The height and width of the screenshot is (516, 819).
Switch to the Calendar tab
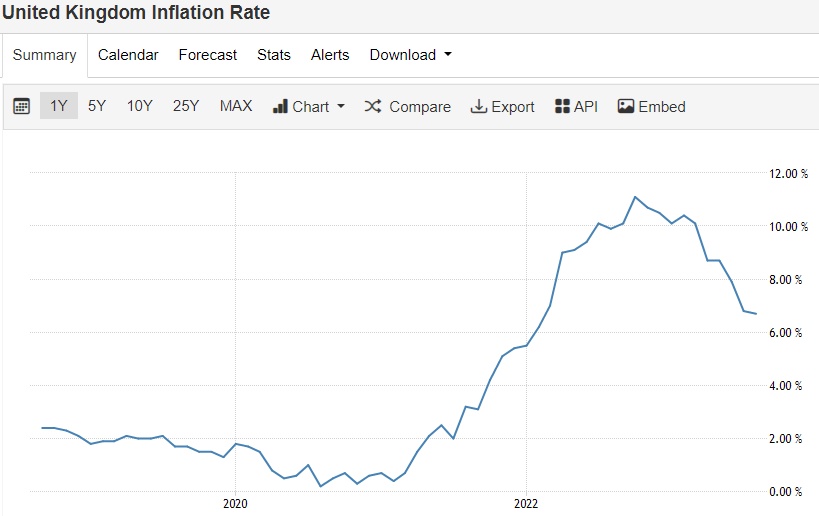[x=128, y=55]
